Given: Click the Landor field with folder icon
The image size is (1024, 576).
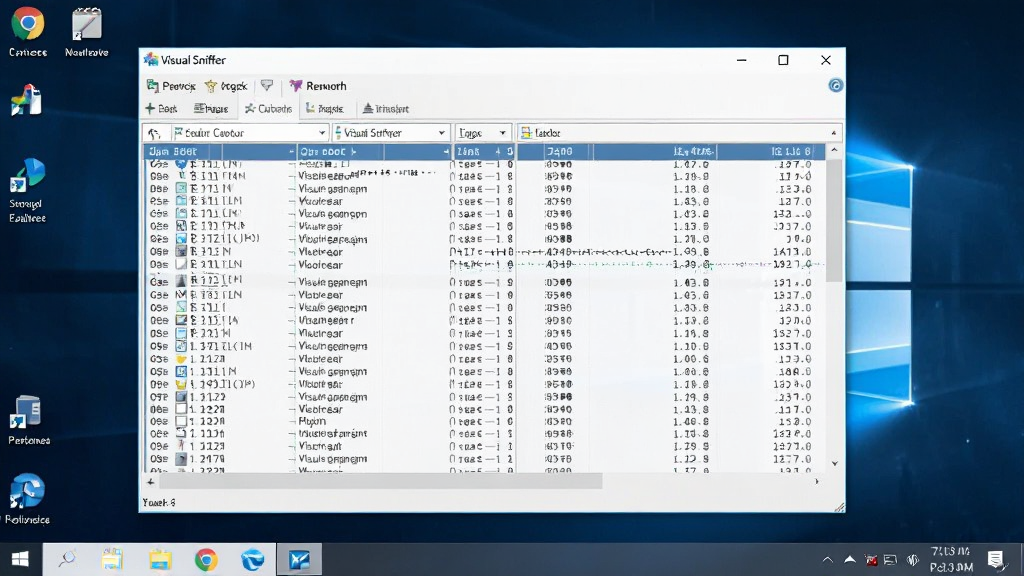Looking at the screenshot, I should point(679,133).
